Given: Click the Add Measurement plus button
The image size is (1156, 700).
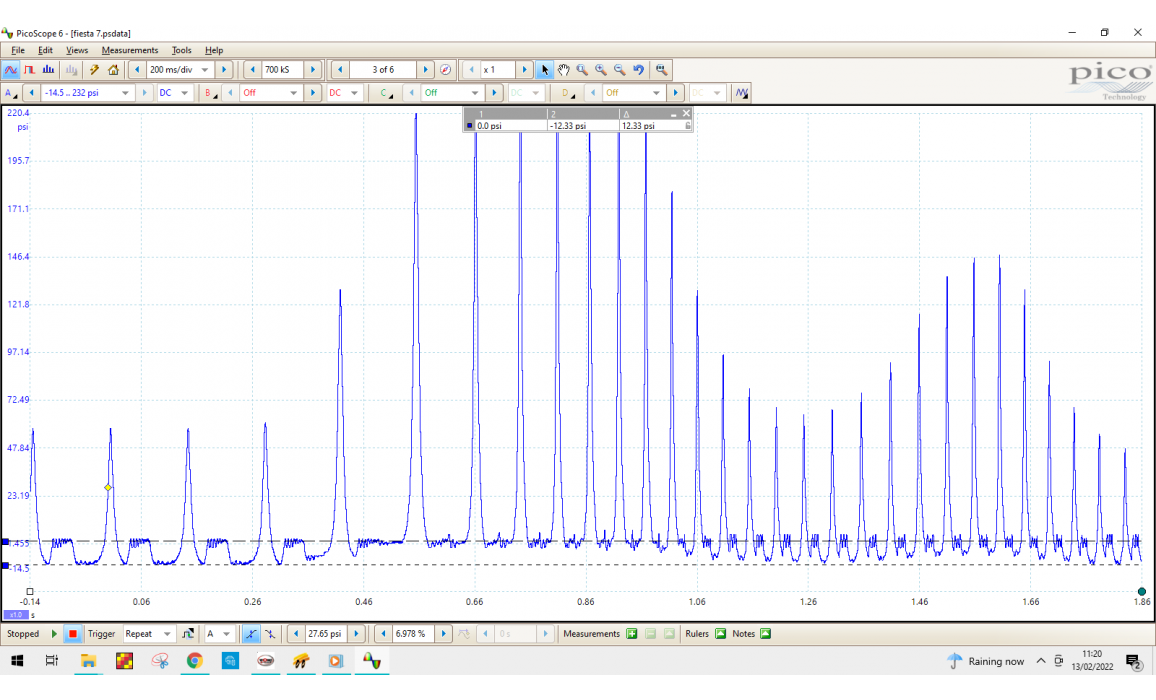Looking at the screenshot, I should (x=631, y=634).
